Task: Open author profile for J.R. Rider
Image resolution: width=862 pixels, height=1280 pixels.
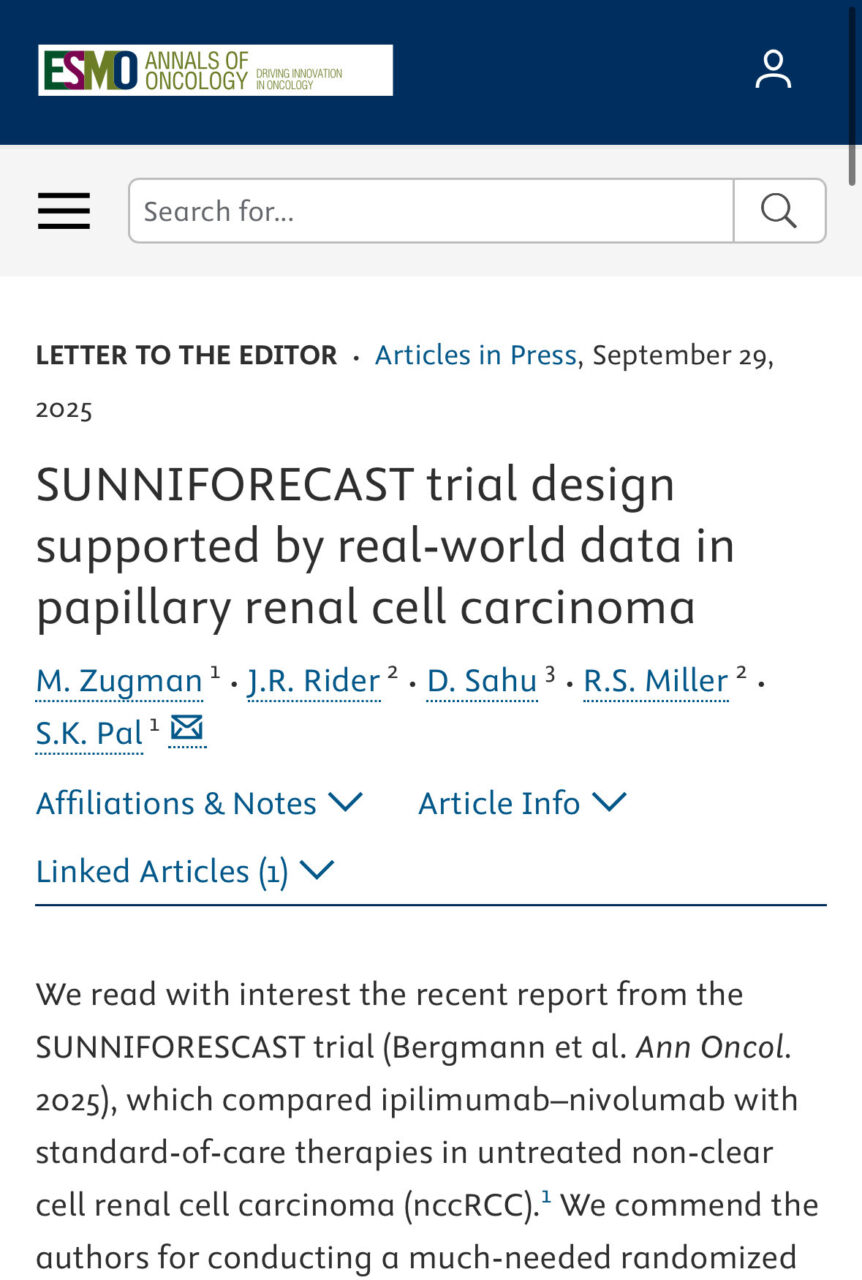Action: pyautogui.click(x=313, y=681)
